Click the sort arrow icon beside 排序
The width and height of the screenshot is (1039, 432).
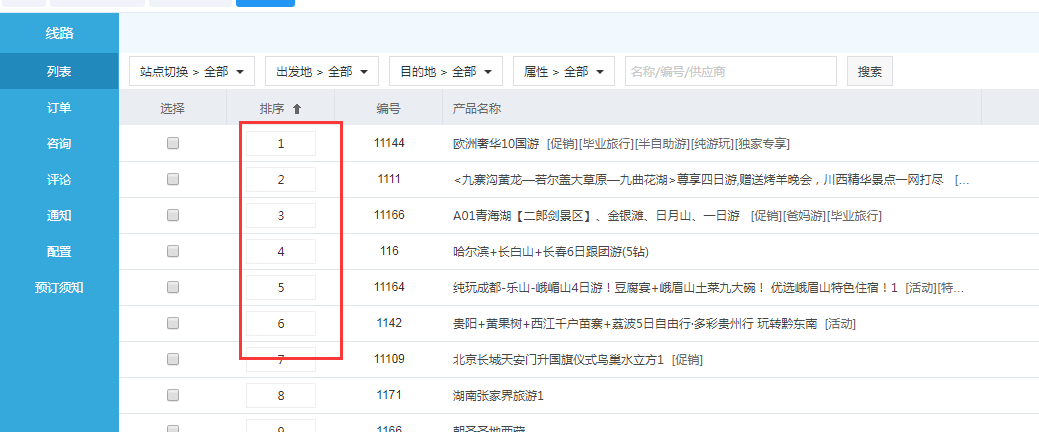(x=296, y=108)
